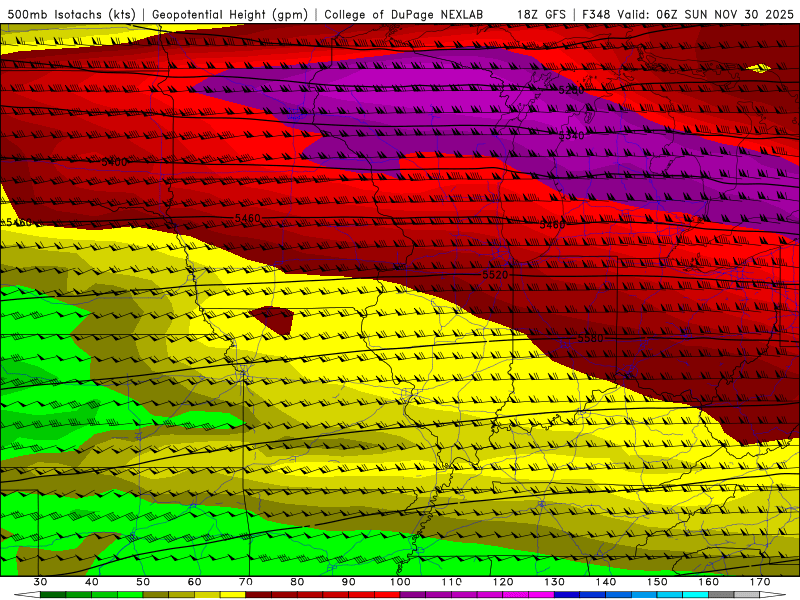Click the dark purple swatch after bright red

[413, 595]
